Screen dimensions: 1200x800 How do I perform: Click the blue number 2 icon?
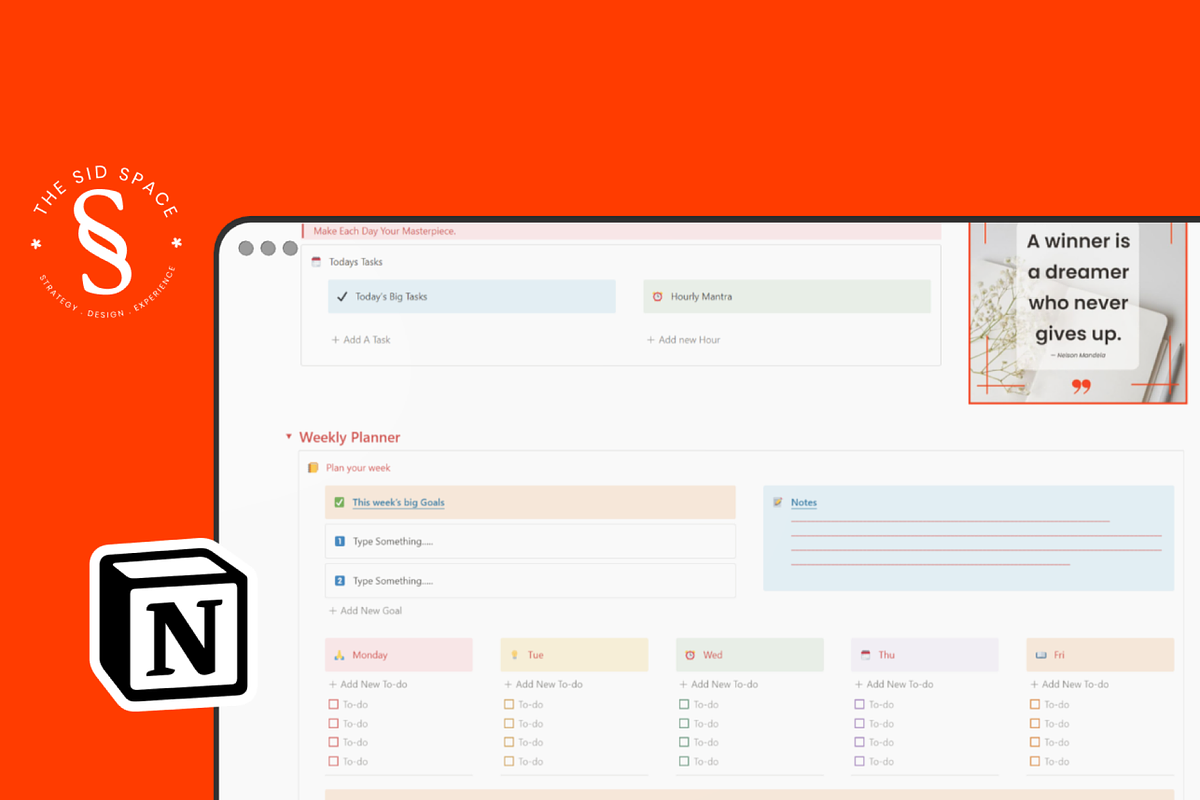tap(339, 581)
